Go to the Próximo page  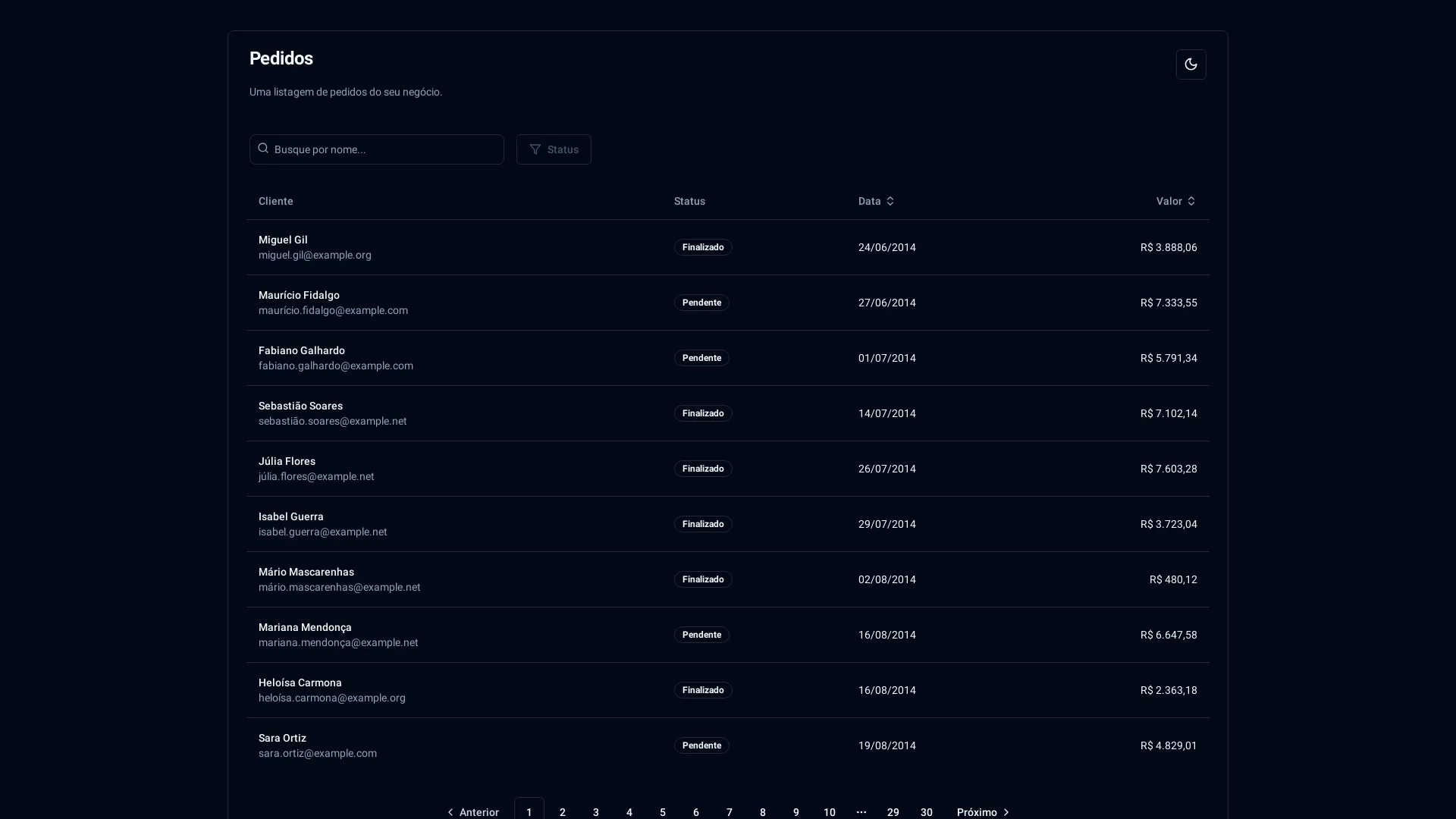pyautogui.click(x=984, y=811)
